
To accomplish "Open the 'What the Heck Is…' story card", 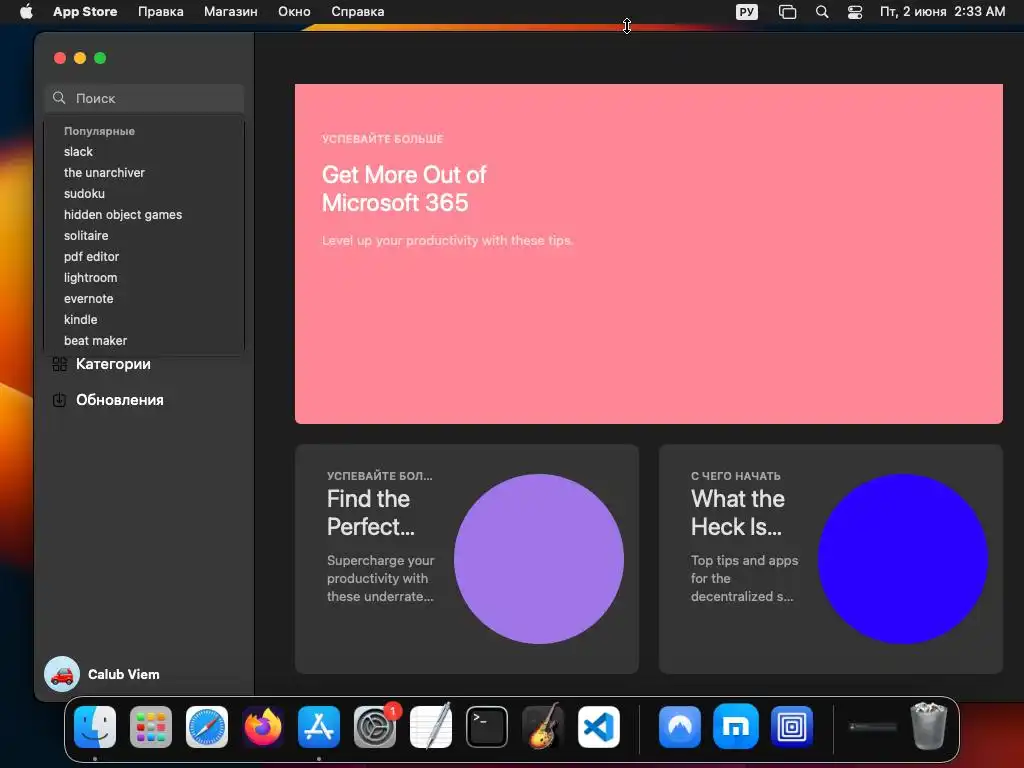I will [x=831, y=559].
